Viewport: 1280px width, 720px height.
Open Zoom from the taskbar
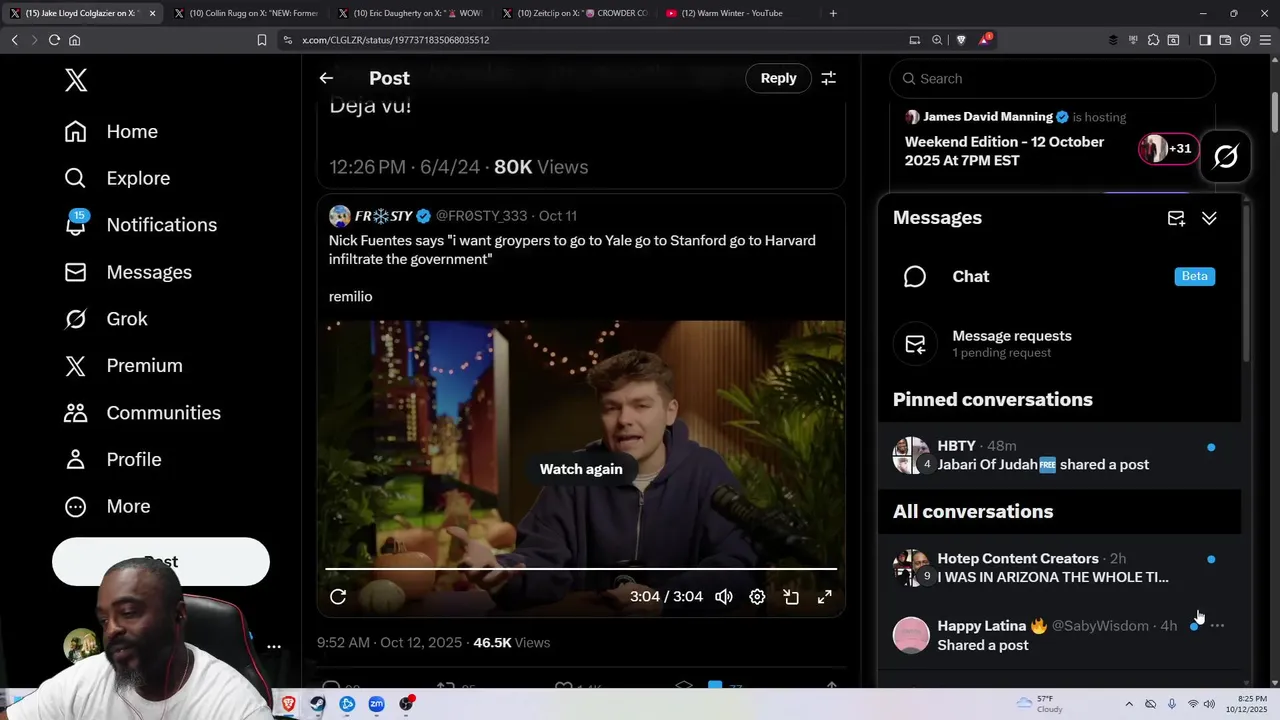[x=376, y=704]
